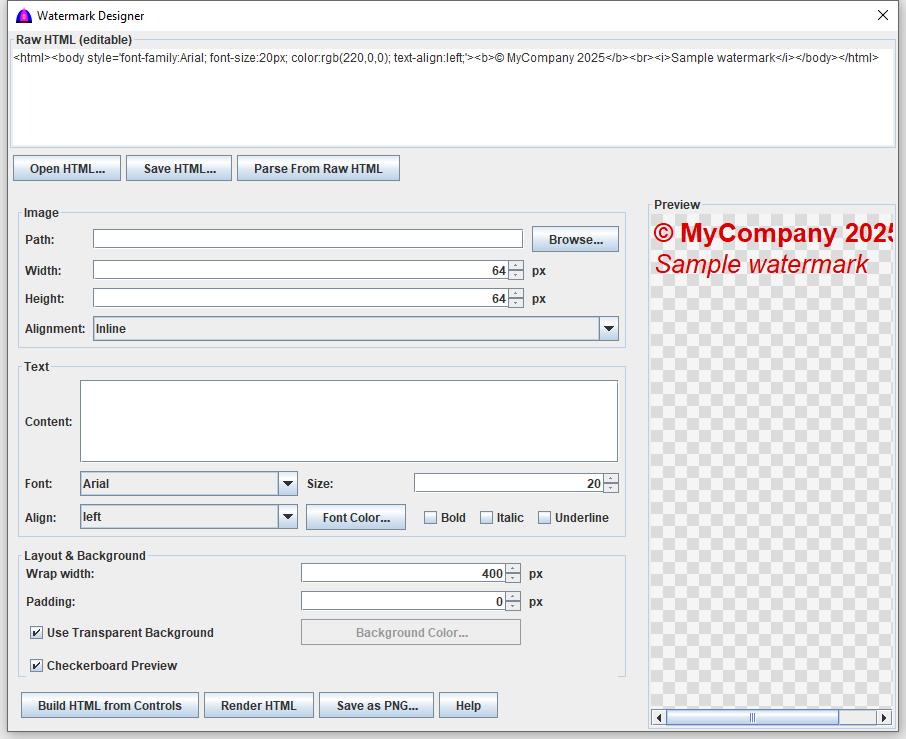The image size is (906, 739).
Task: Disable Use Transparent Background
Action: pyautogui.click(x=35, y=632)
